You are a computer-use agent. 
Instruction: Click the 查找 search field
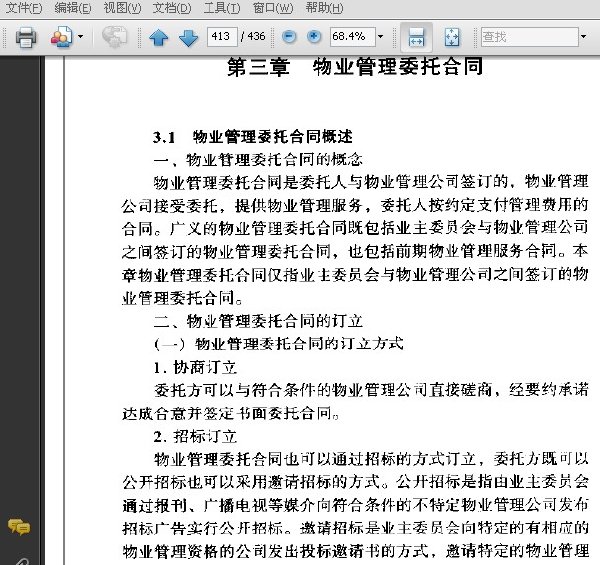click(529, 37)
